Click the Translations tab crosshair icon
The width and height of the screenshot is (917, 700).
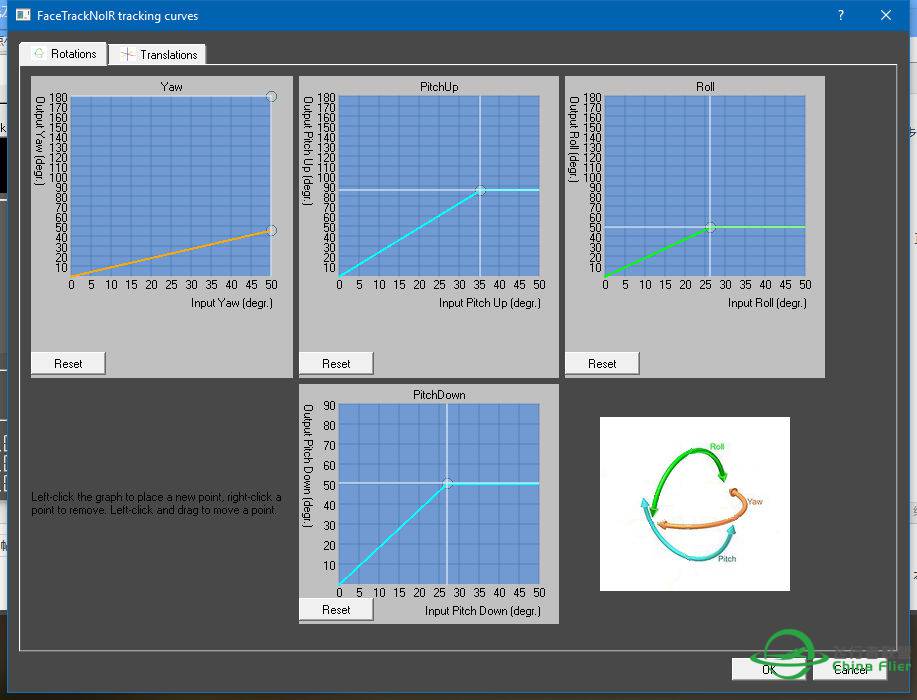[x=127, y=54]
